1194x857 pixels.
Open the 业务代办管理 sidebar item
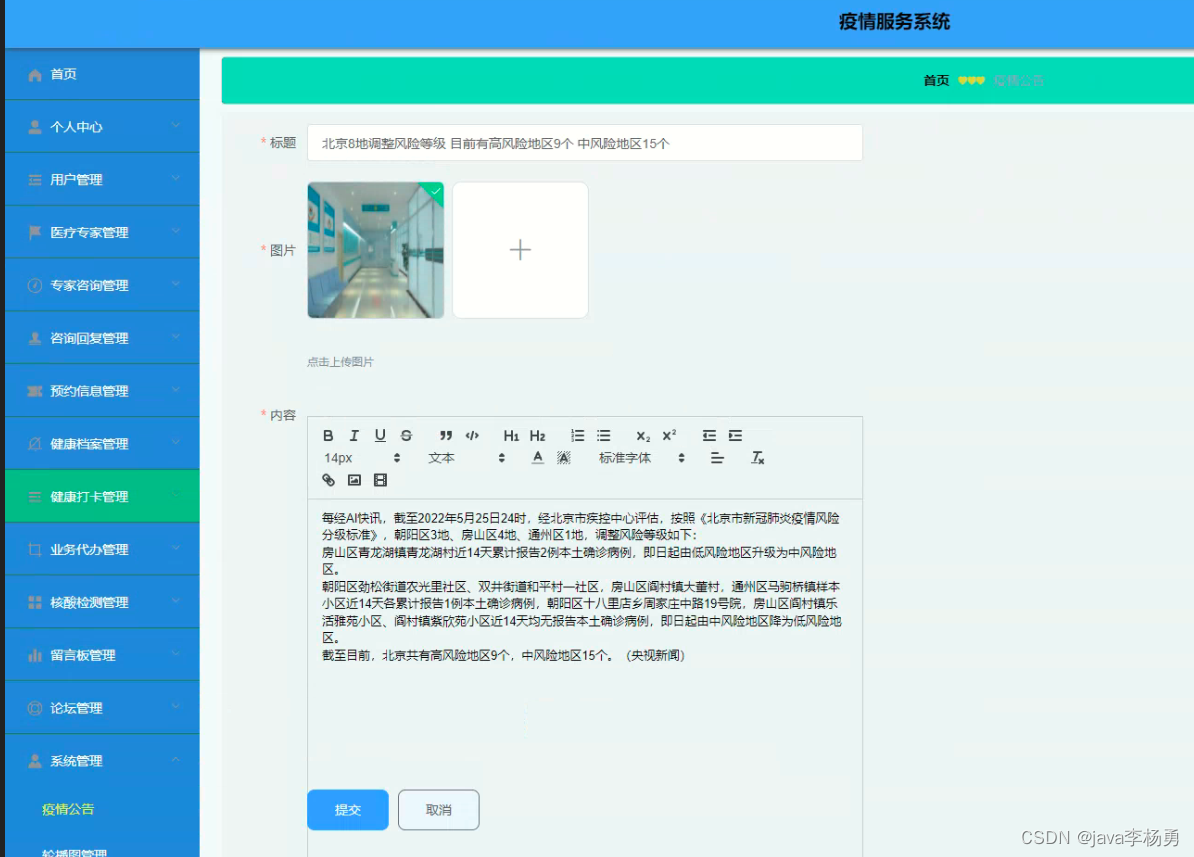pos(102,549)
